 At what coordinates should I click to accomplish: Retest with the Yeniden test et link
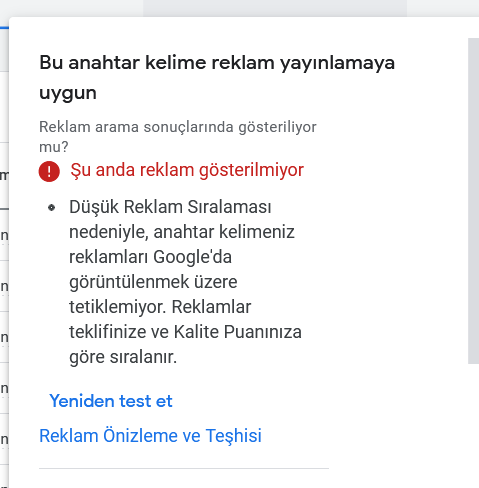[x=111, y=401]
